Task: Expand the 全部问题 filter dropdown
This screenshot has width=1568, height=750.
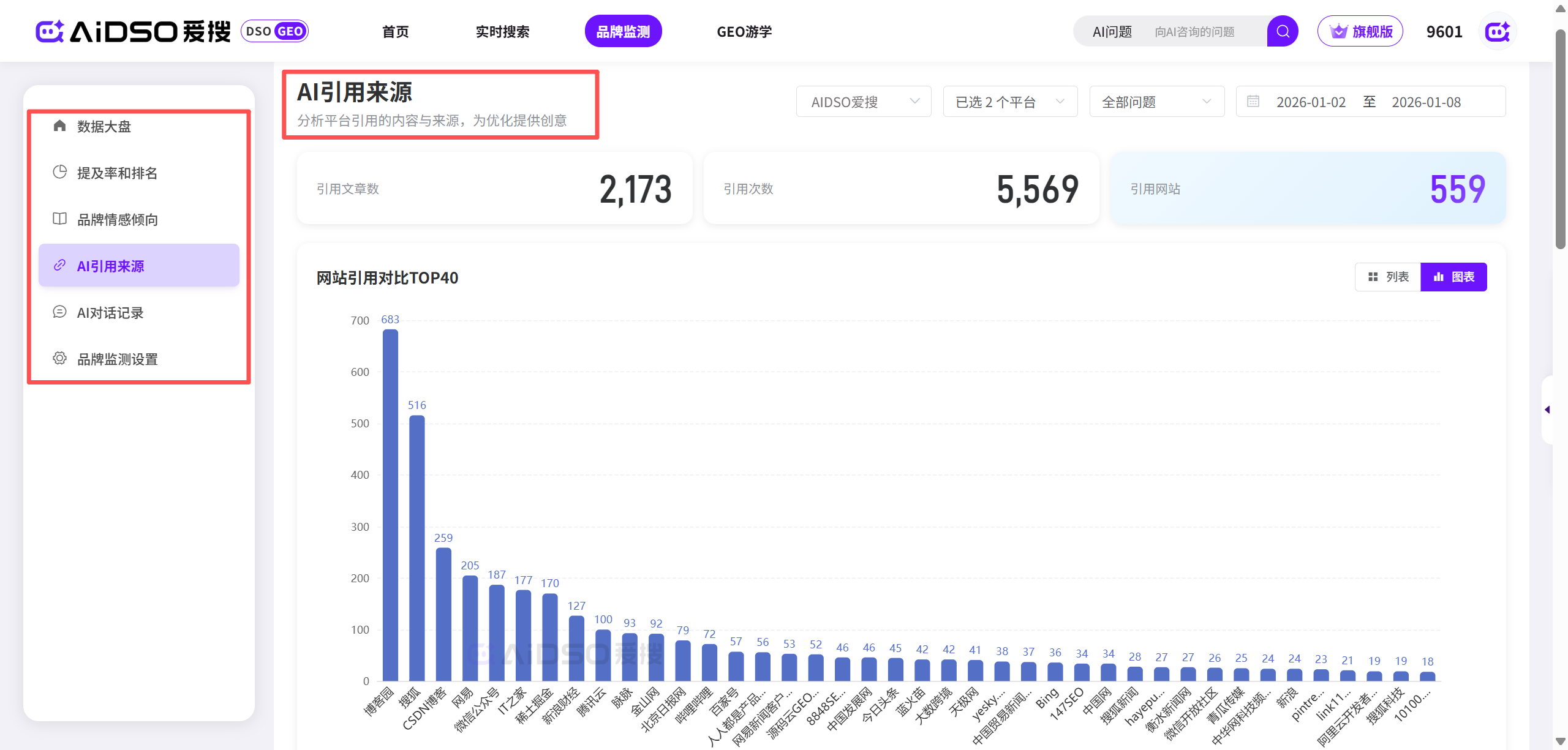Action: tap(1156, 102)
